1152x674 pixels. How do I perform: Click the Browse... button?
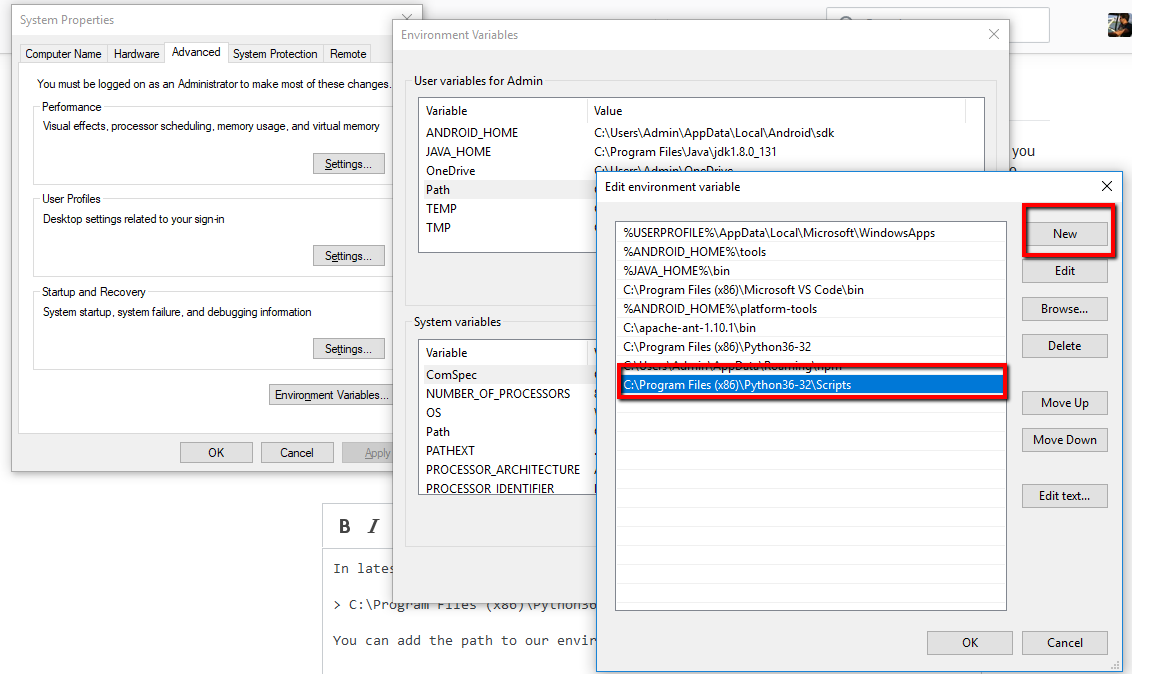[x=1065, y=309]
